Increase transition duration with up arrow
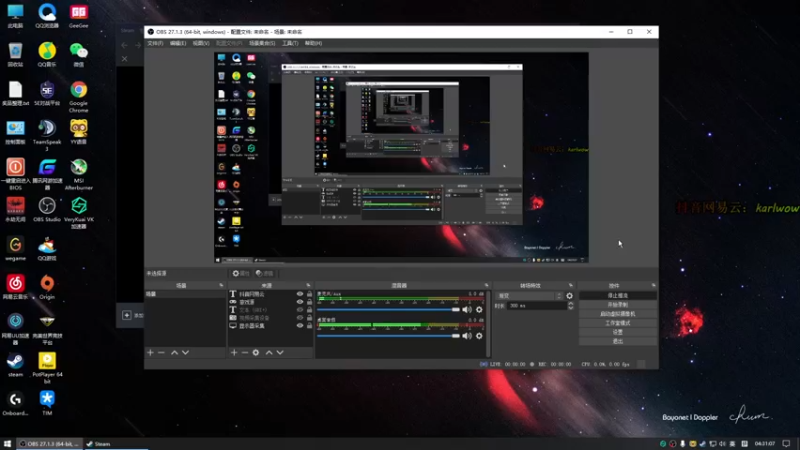This screenshot has height=450, width=800. tap(570, 304)
